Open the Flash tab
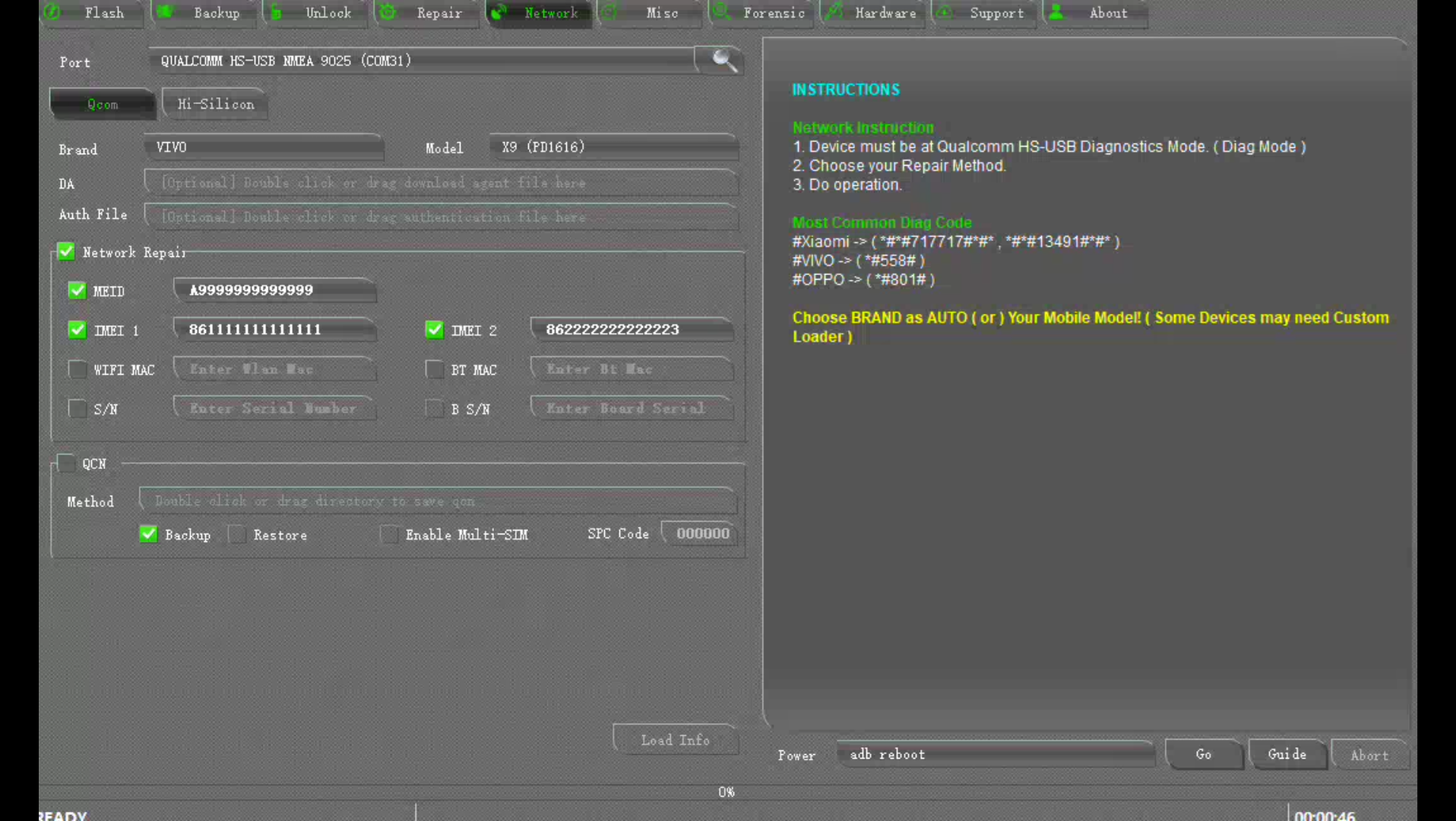Viewport: 1456px width, 821px height. point(94,13)
